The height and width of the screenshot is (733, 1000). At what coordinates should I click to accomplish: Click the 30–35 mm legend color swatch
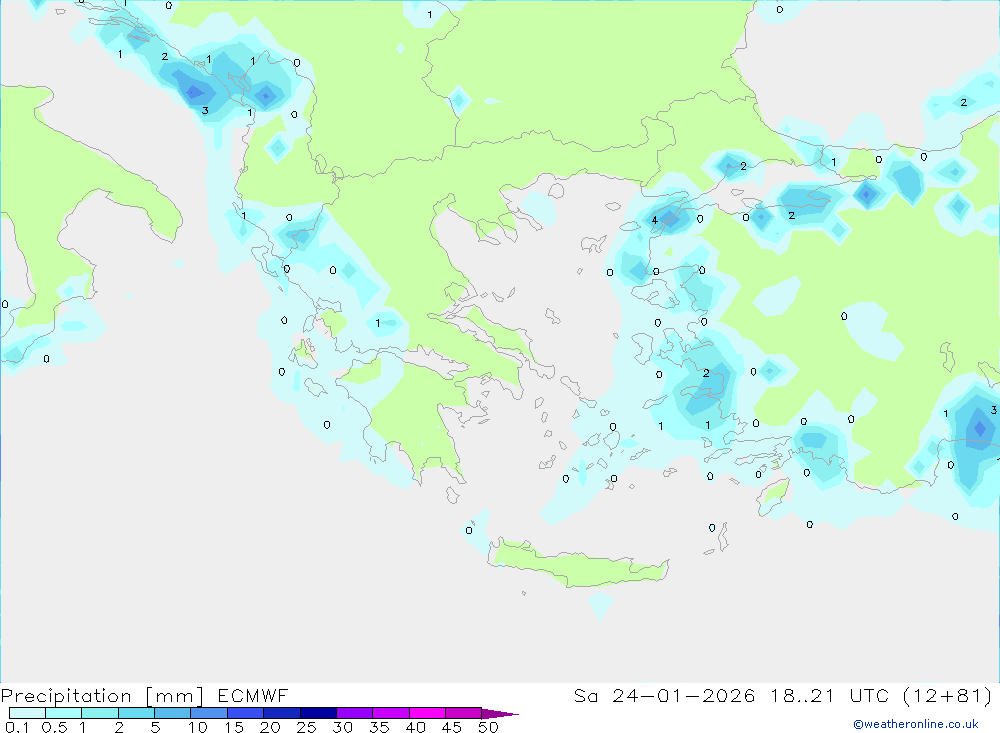(355, 713)
